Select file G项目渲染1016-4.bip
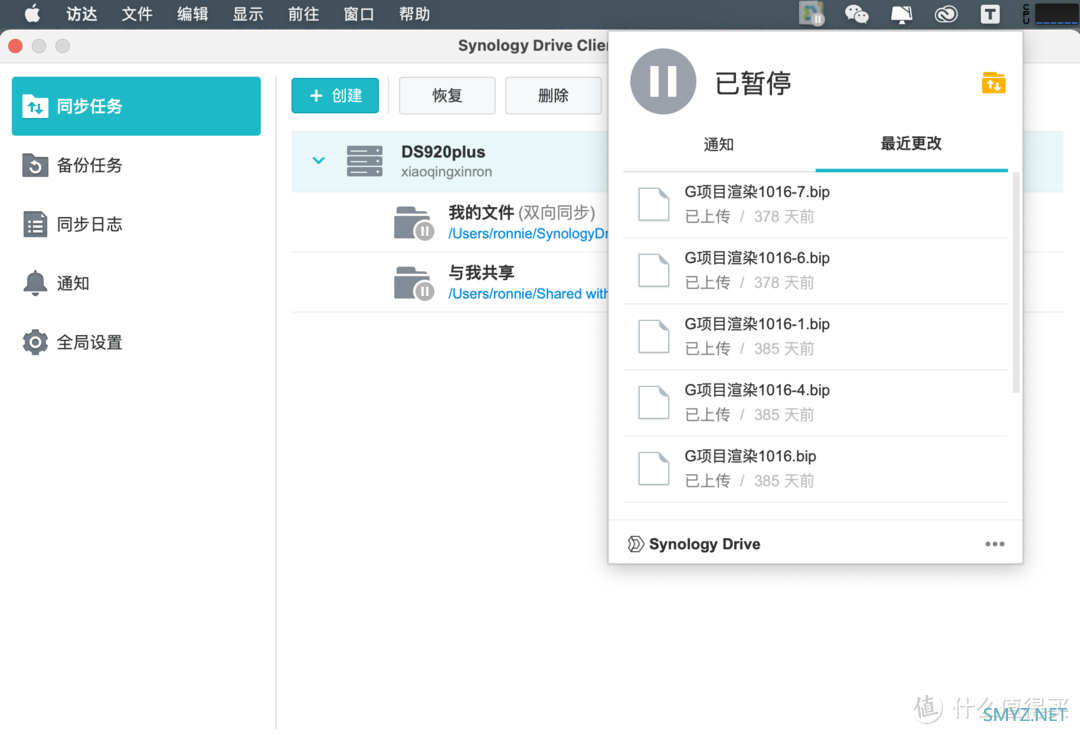Viewport: 1080px width, 734px height. [816, 403]
